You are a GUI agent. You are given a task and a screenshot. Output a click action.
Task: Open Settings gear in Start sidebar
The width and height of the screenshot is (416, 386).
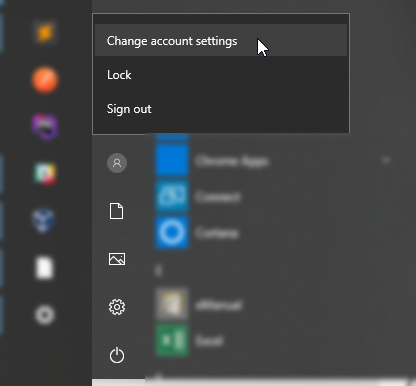click(117, 307)
